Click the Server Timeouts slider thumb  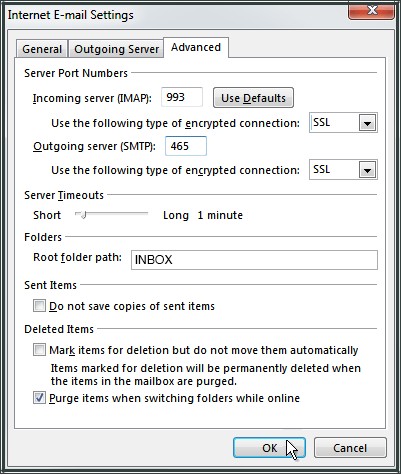[x=83, y=214]
